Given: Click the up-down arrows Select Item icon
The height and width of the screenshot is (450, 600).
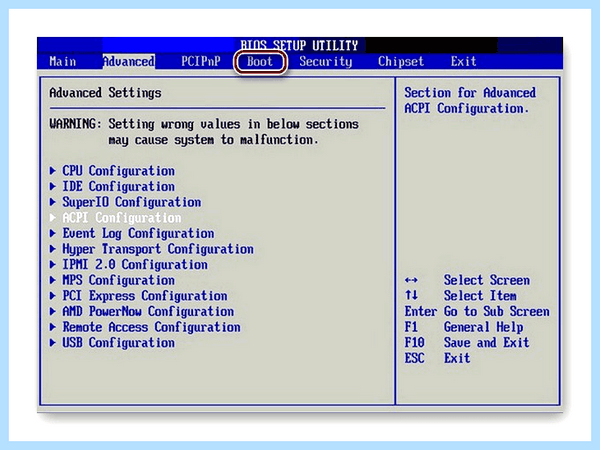Looking at the screenshot, I should (411, 295).
